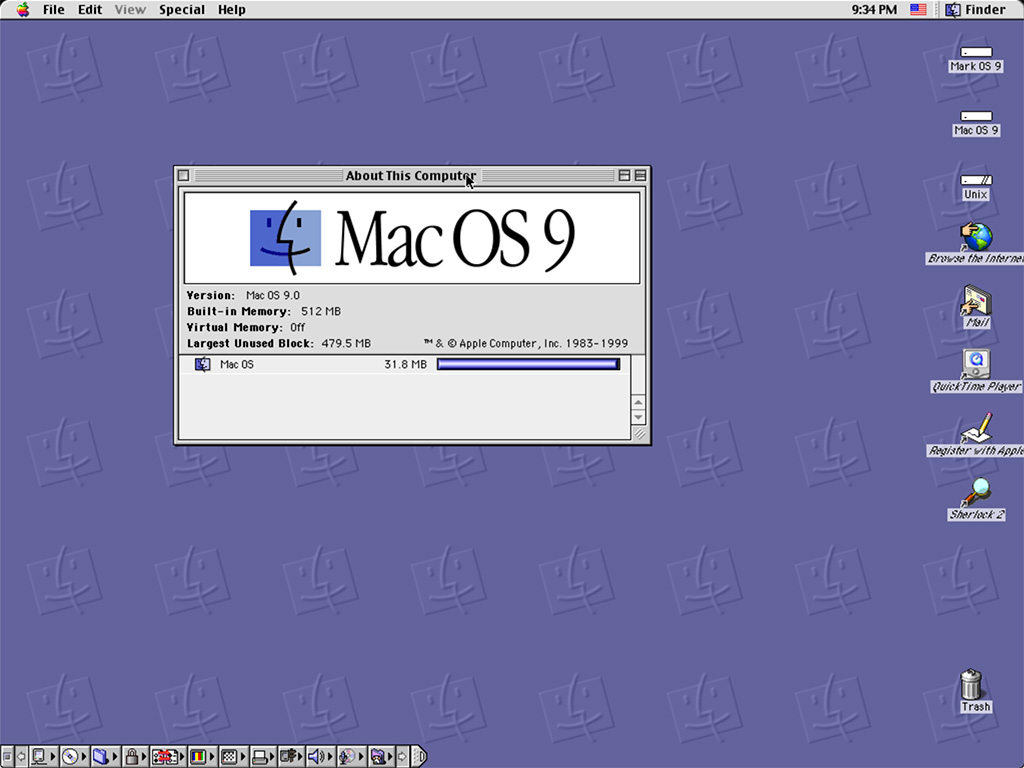Image resolution: width=1024 pixels, height=768 pixels.
Task: Open the Sound source microphone module
Action: point(351,757)
